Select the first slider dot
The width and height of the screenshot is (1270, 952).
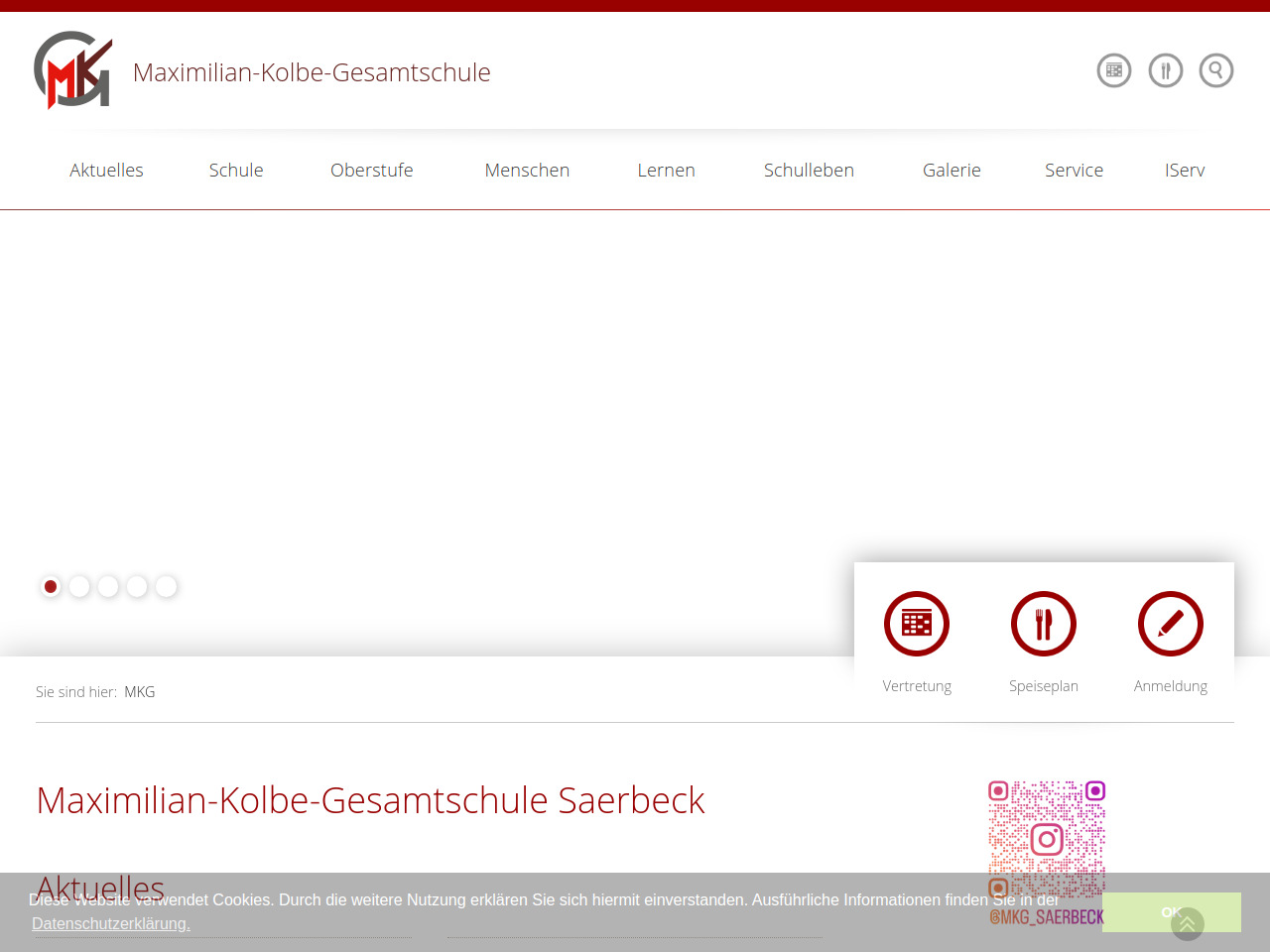tap(51, 587)
